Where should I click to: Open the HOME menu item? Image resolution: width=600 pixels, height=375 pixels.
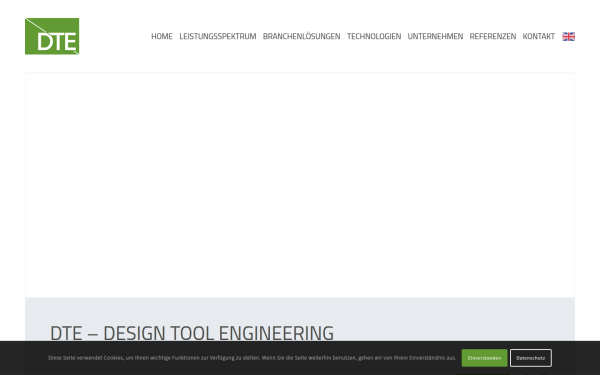162,36
